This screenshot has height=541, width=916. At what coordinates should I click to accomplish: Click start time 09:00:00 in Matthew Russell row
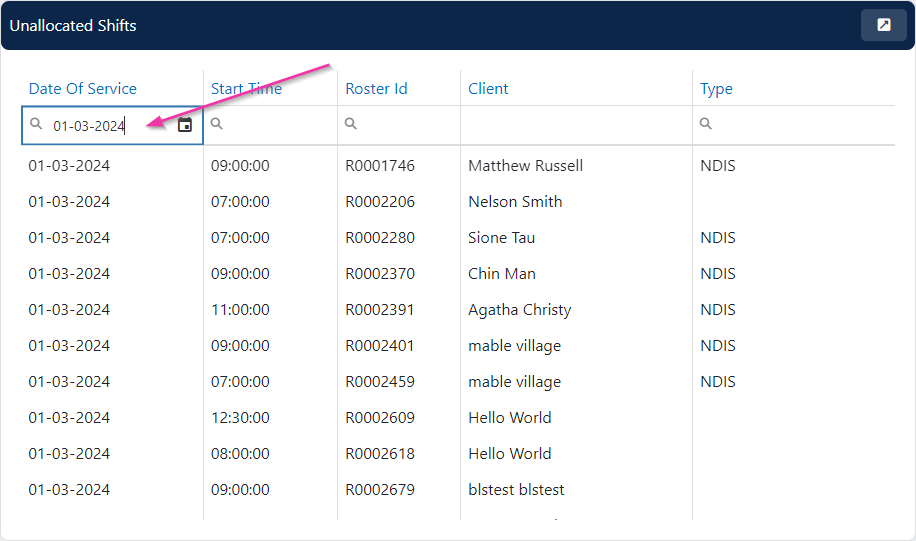(x=240, y=166)
